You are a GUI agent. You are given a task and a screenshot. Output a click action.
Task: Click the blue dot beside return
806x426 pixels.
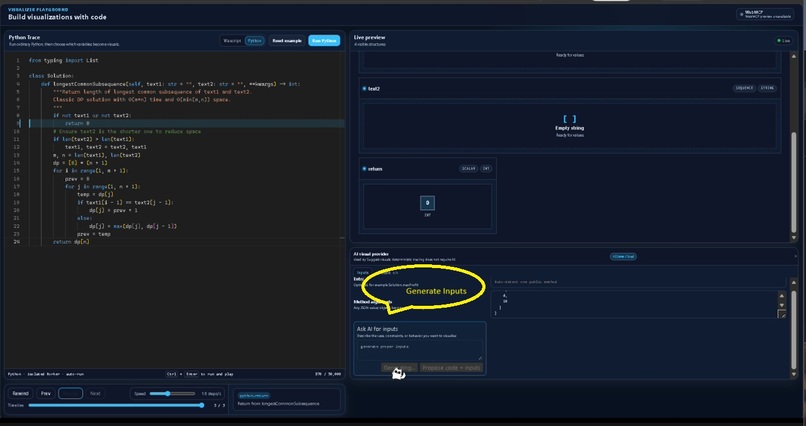tap(364, 169)
